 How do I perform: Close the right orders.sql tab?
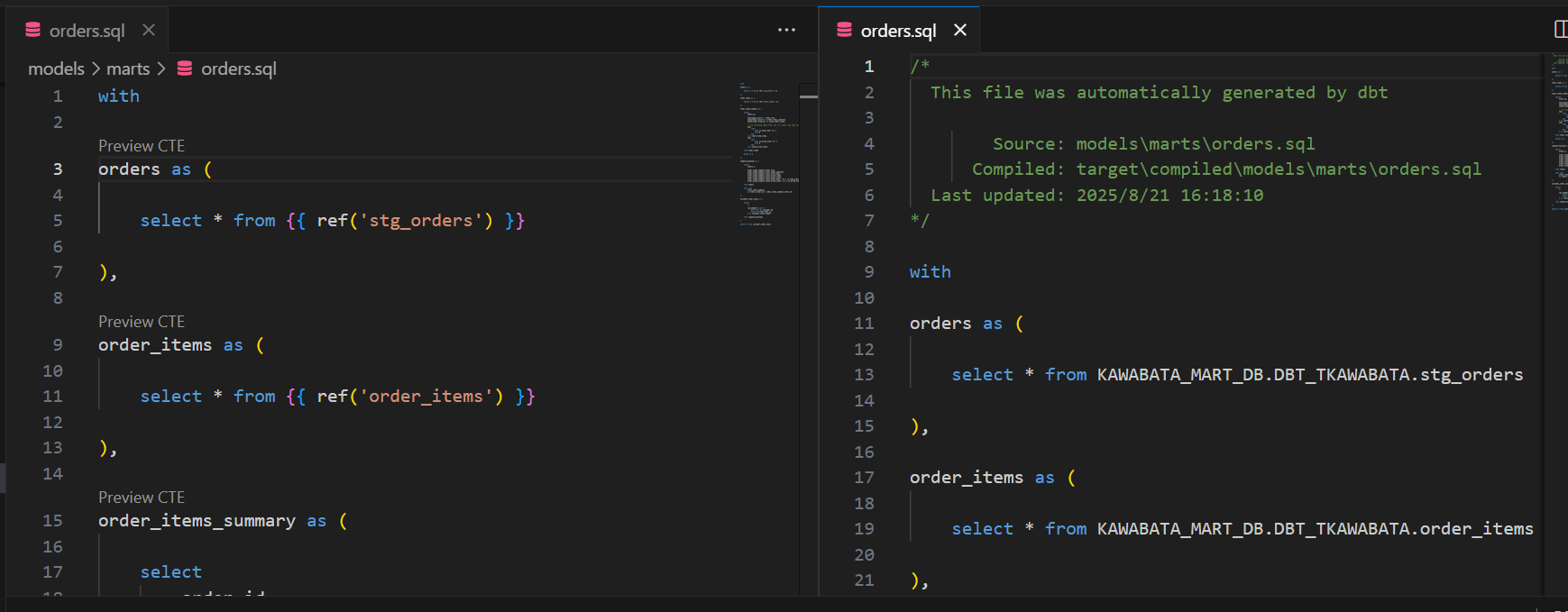coord(960,31)
